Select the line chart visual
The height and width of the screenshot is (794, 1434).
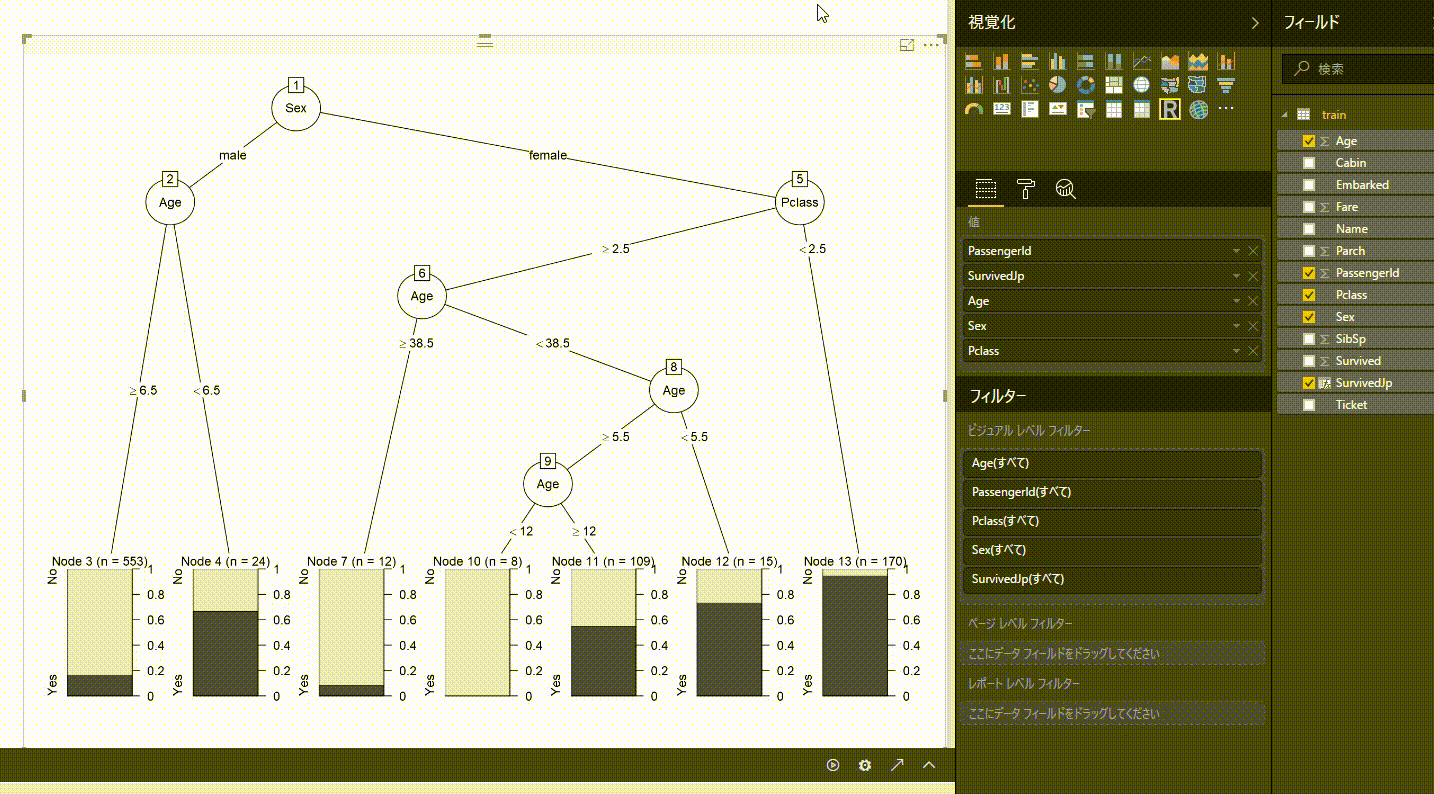pyautogui.click(x=1142, y=61)
